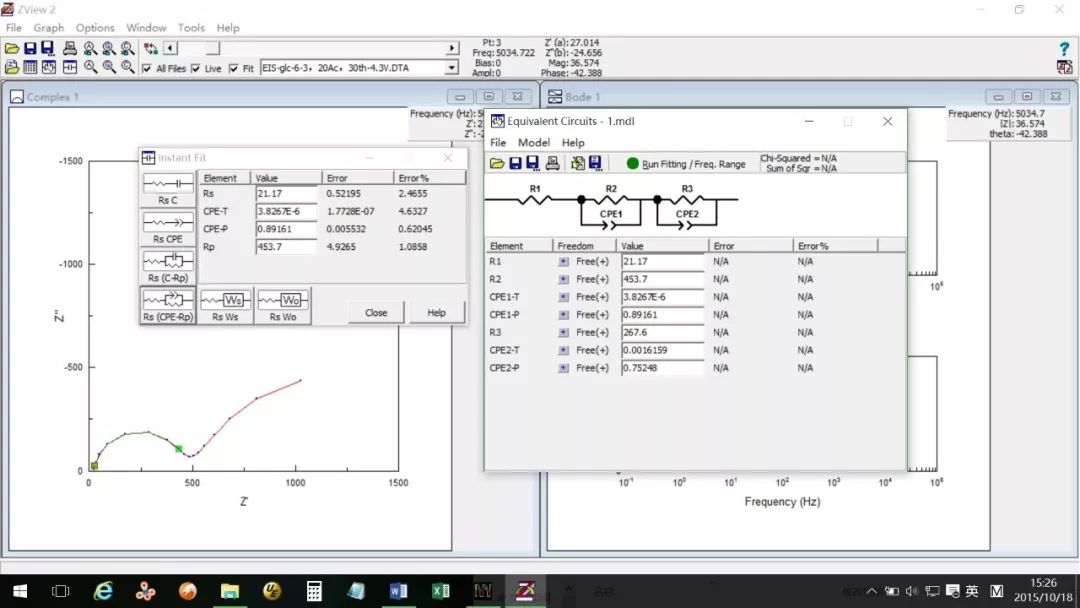Open Help menu in Equivalent Circuits window
The width and height of the screenshot is (1080, 608).
573,143
